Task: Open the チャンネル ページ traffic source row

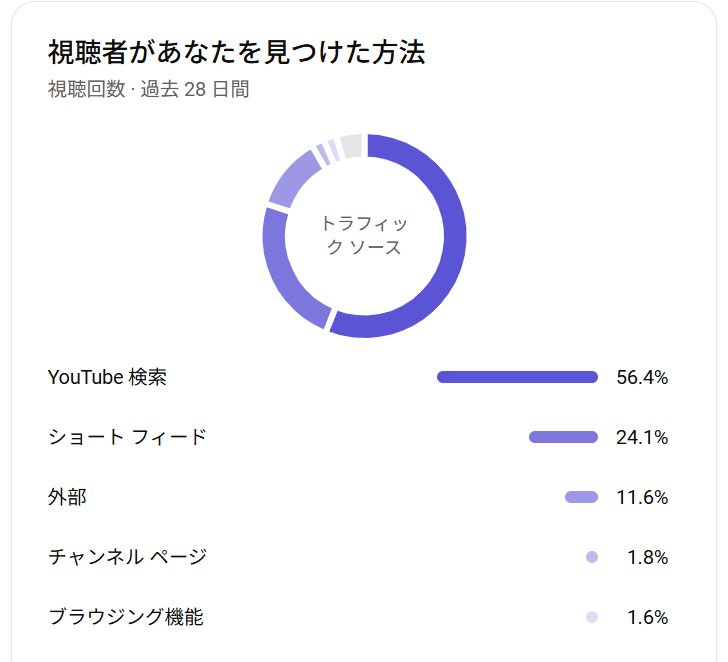Action: point(358,557)
